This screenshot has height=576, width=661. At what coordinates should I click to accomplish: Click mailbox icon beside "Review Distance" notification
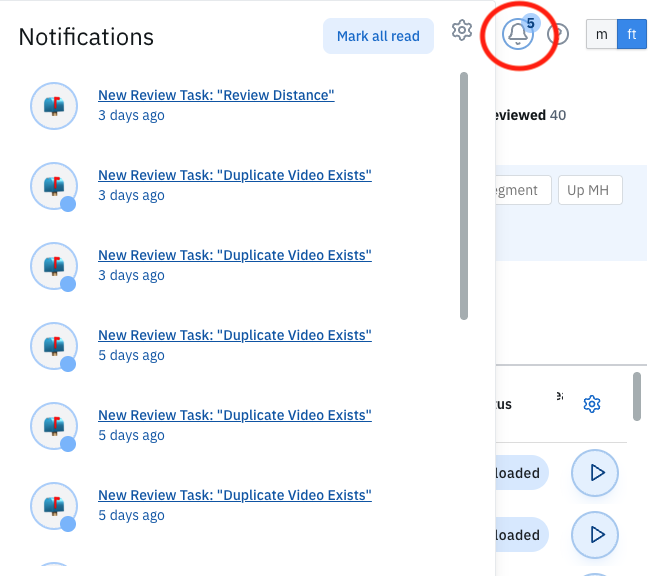pos(54,106)
